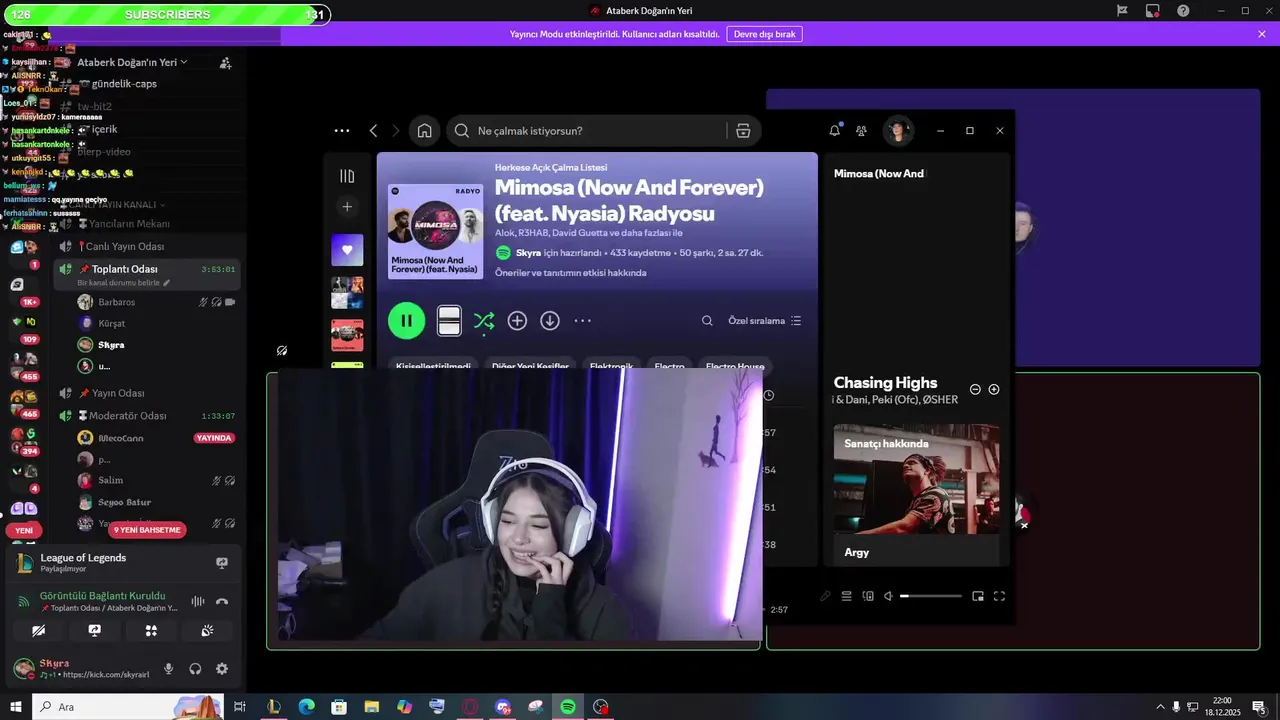This screenshot has height=720, width=1280.
Task: Select user Kürşat in voice channel
Action: click(x=111, y=324)
